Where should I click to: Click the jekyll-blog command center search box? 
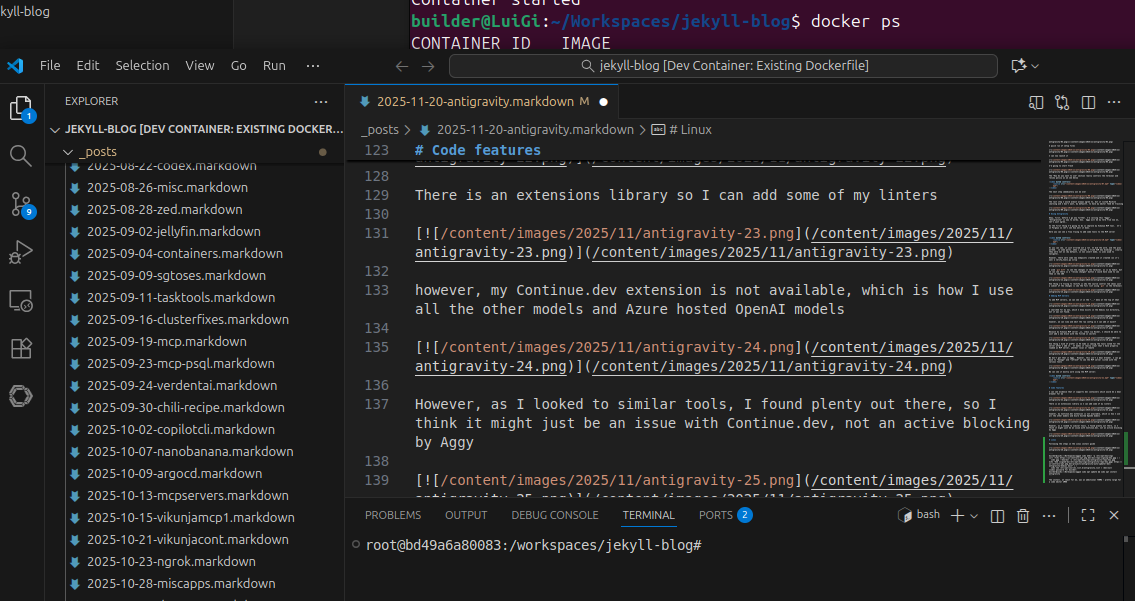(x=723, y=66)
